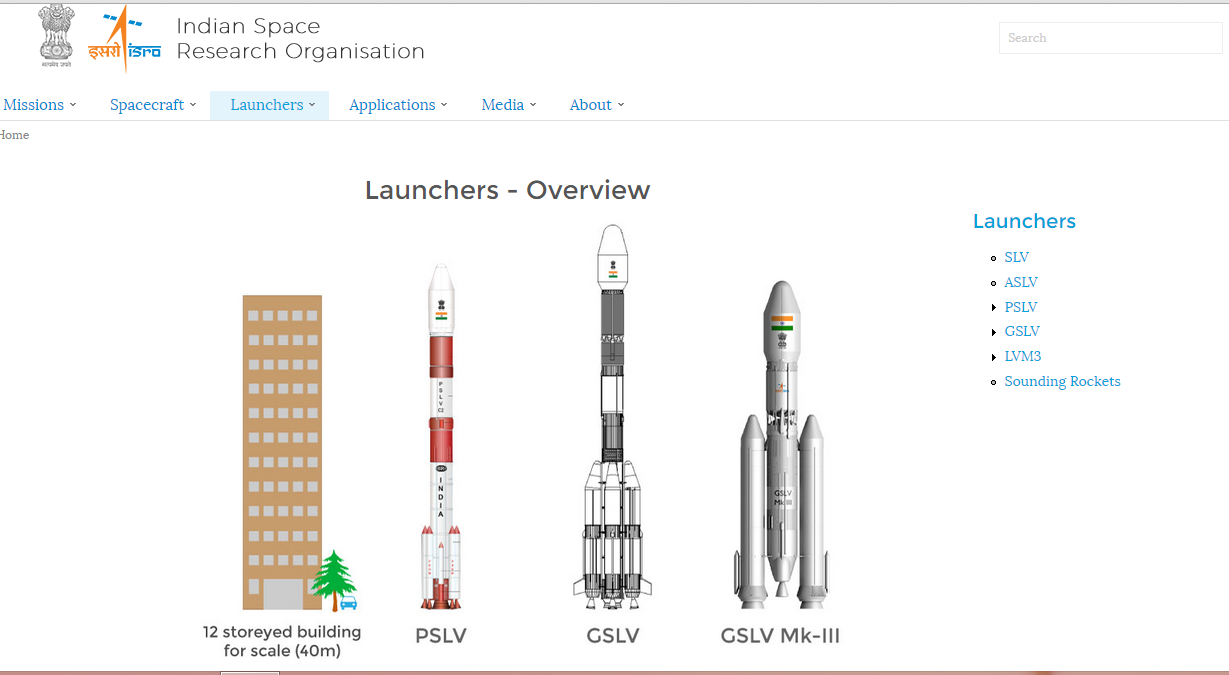Expand the About dropdown chevron
Screen dimensions: 1229x675
(621, 105)
